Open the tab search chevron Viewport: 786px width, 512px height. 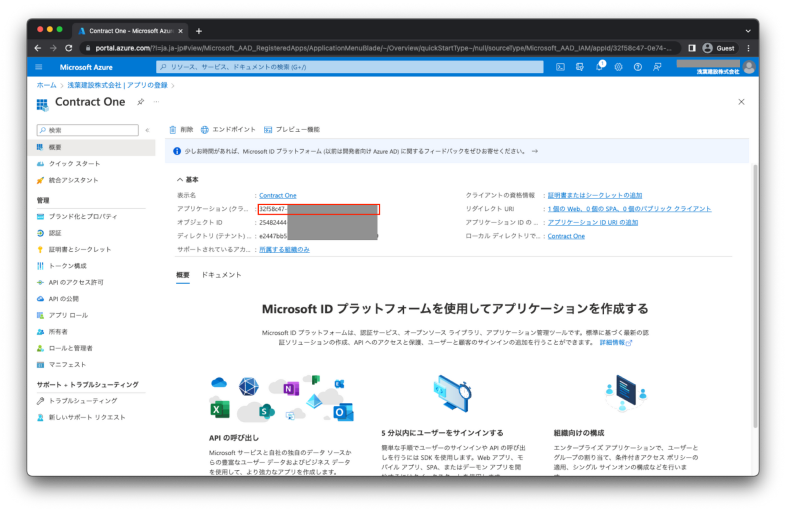748,31
